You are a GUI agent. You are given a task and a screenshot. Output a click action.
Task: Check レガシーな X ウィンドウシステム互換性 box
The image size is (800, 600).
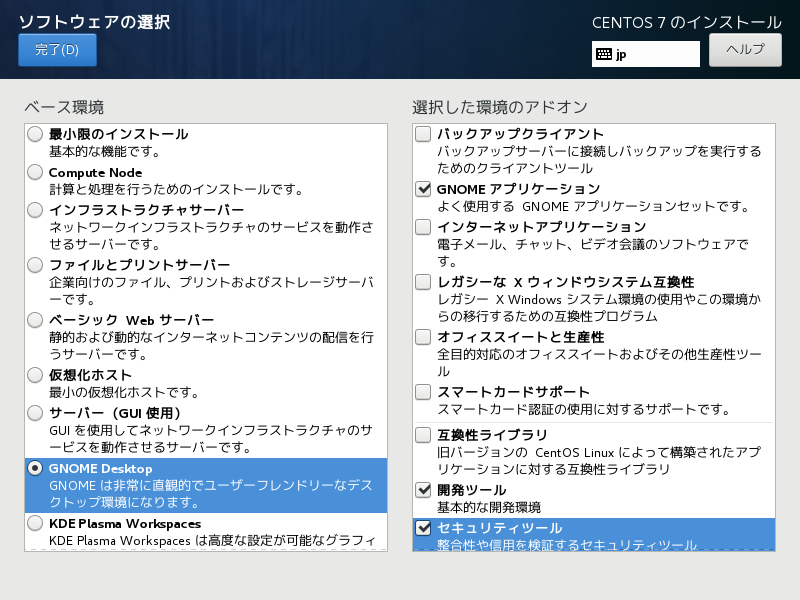tap(423, 282)
